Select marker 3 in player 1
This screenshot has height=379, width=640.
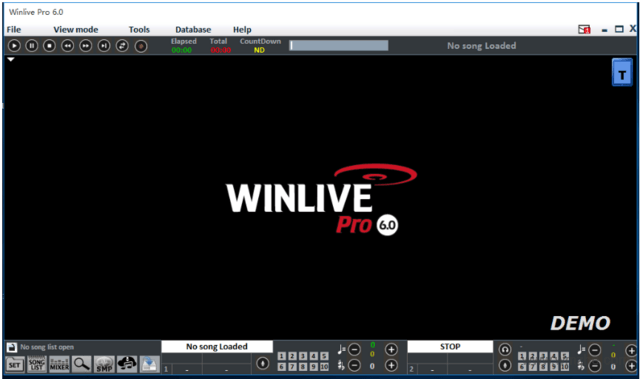(x=303, y=356)
